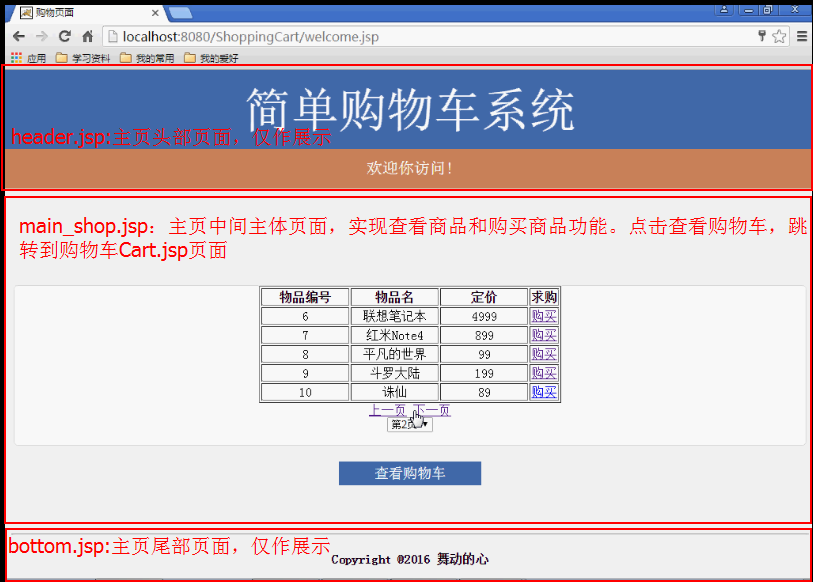Click the key icon in address bar
The height and width of the screenshot is (582, 813).
tap(762, 36)
